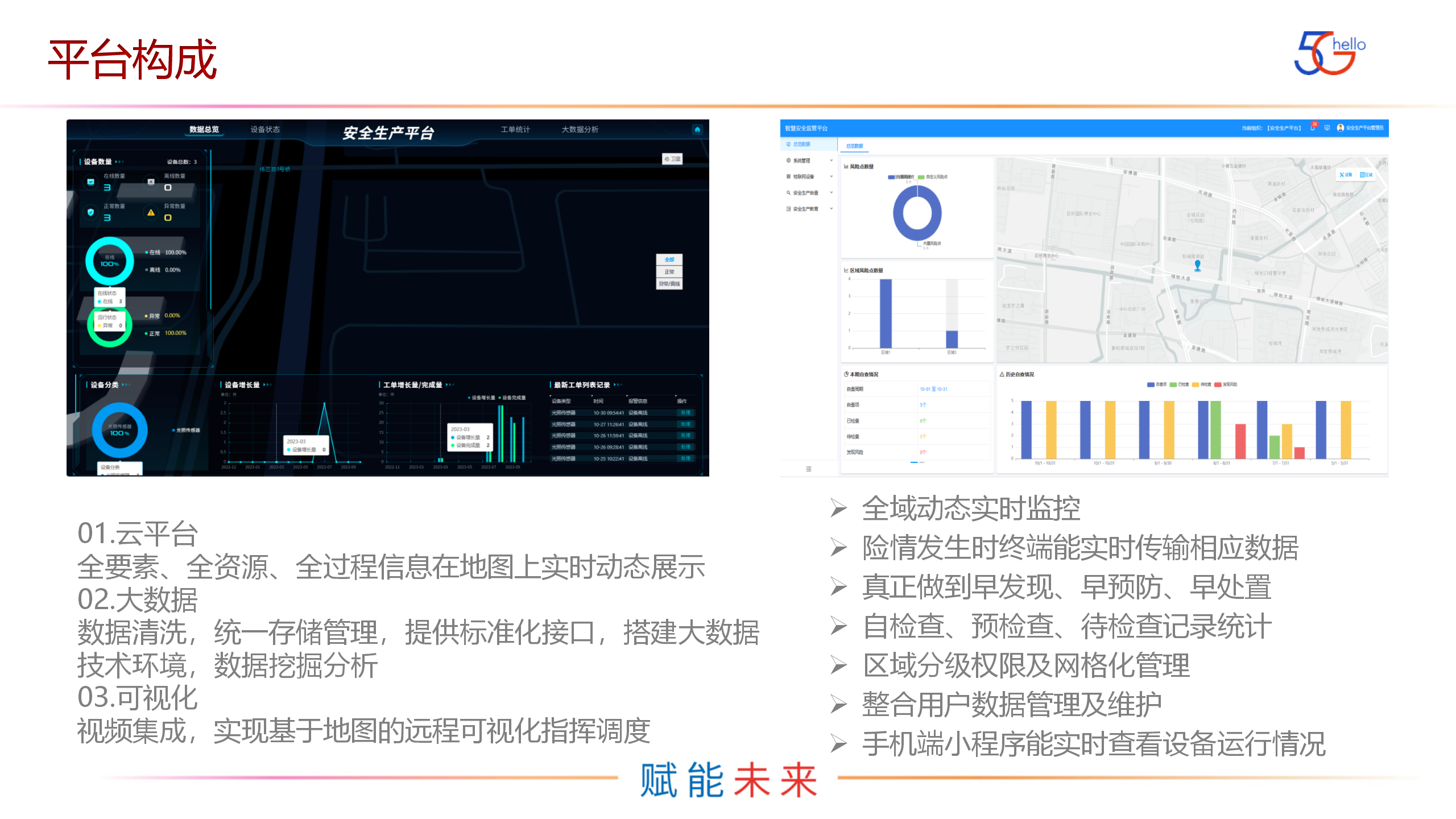Click the sidebar collapse icon at bottom
Image resolution: width=1456 pixels, height=819 pixels.
click(x=808, y=469)
